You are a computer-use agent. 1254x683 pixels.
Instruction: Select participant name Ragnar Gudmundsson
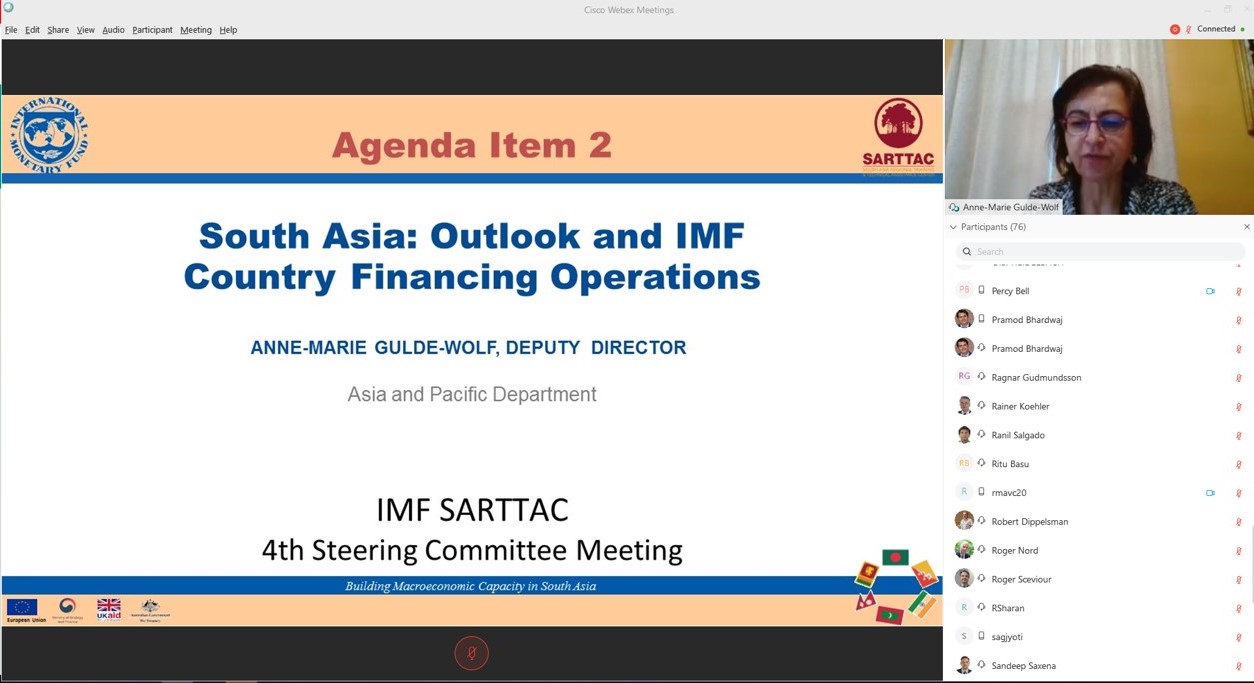click(x=1036, y=378)
